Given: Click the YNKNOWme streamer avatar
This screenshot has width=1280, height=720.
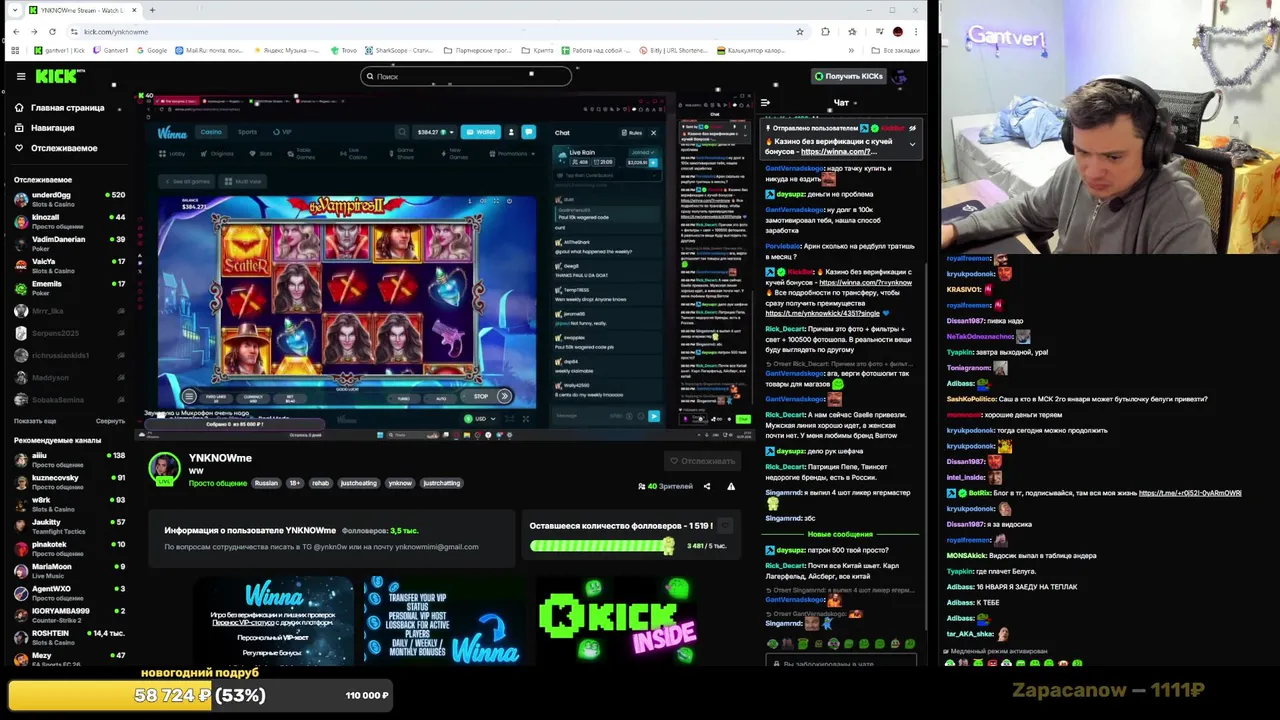Looking at the screenshot, I should (x=164, y=467).
